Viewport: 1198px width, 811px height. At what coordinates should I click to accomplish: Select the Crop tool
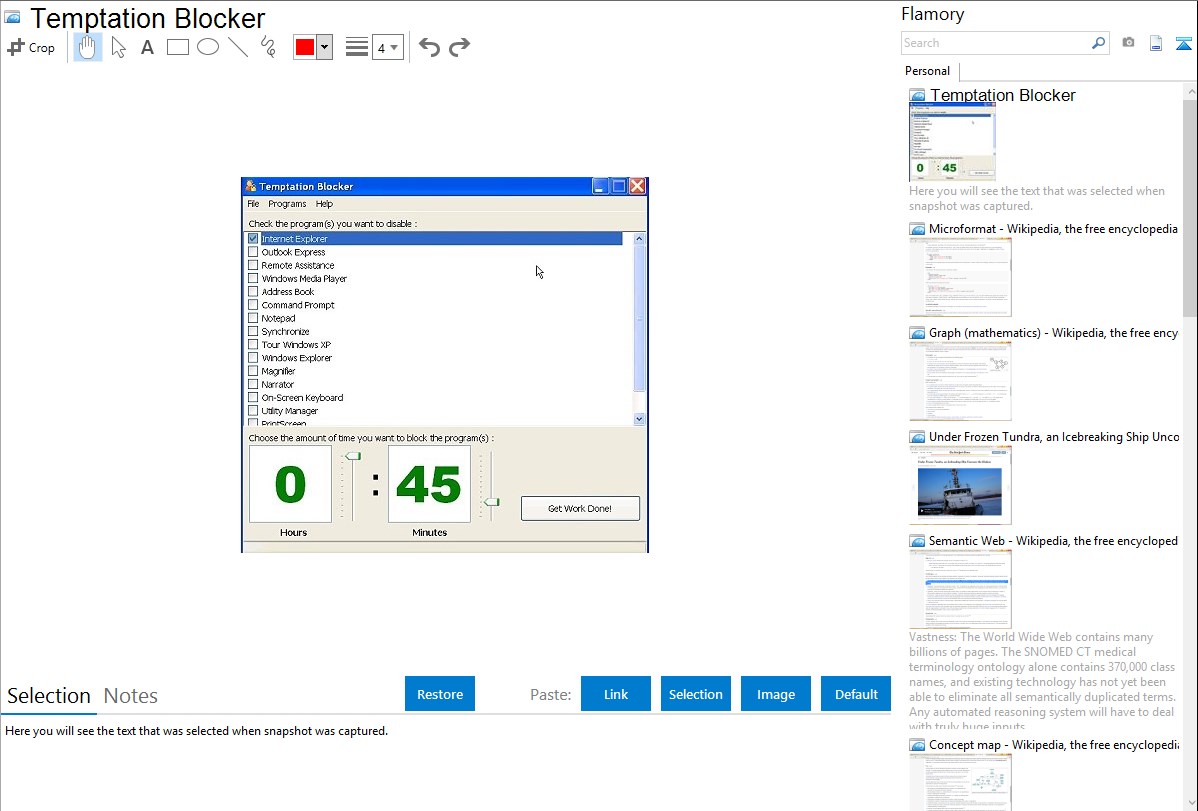coord(31,47)
